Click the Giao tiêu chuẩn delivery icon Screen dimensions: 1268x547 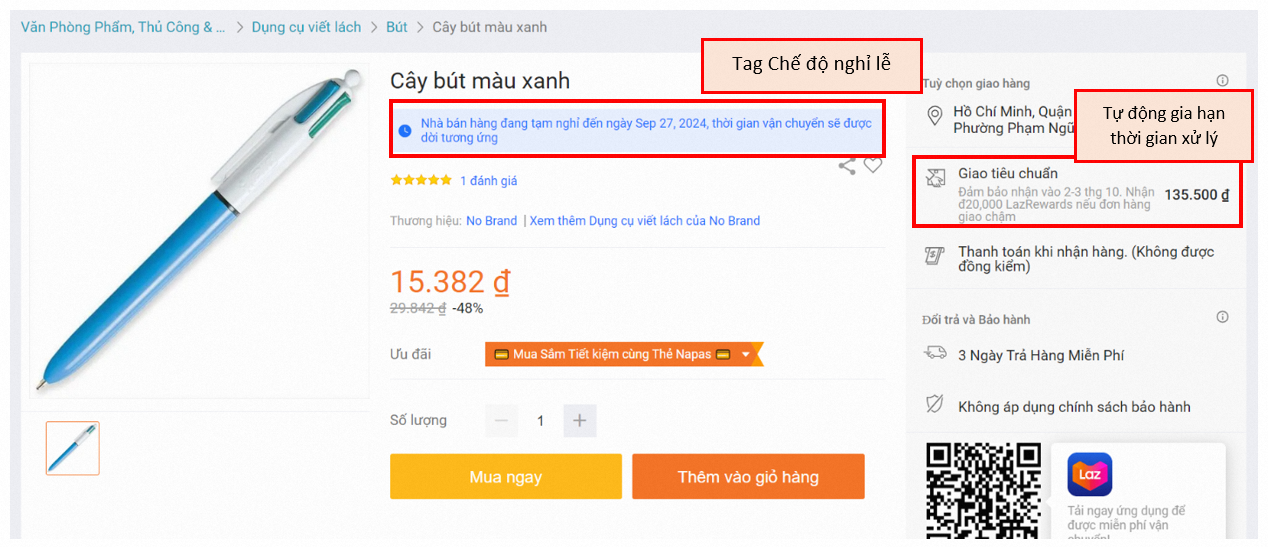[x=935, y=178]
